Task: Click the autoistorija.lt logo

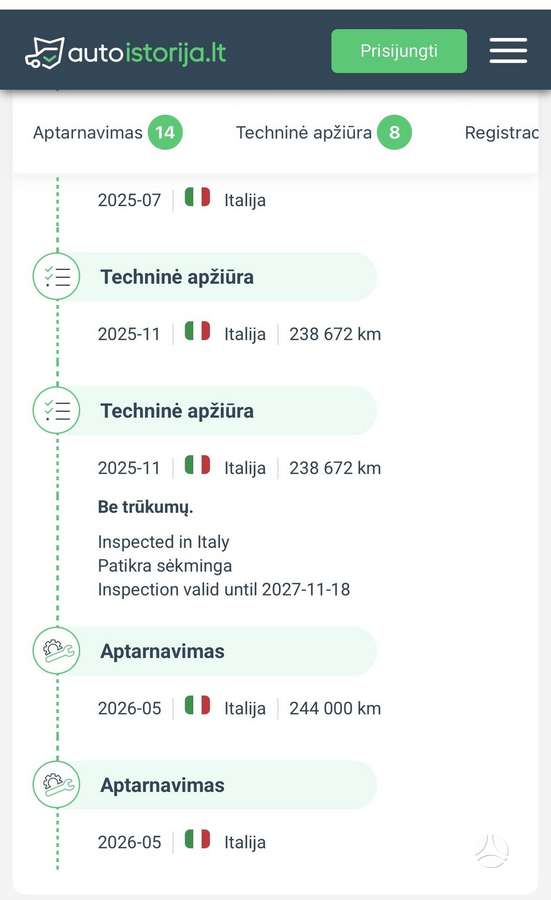Action: point(126,53)
